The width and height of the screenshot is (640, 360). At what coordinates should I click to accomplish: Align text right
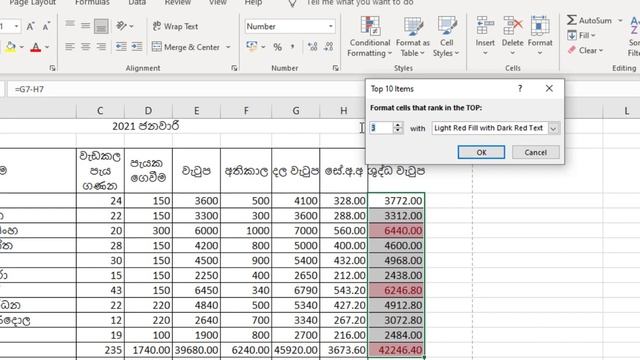(101, 47)
